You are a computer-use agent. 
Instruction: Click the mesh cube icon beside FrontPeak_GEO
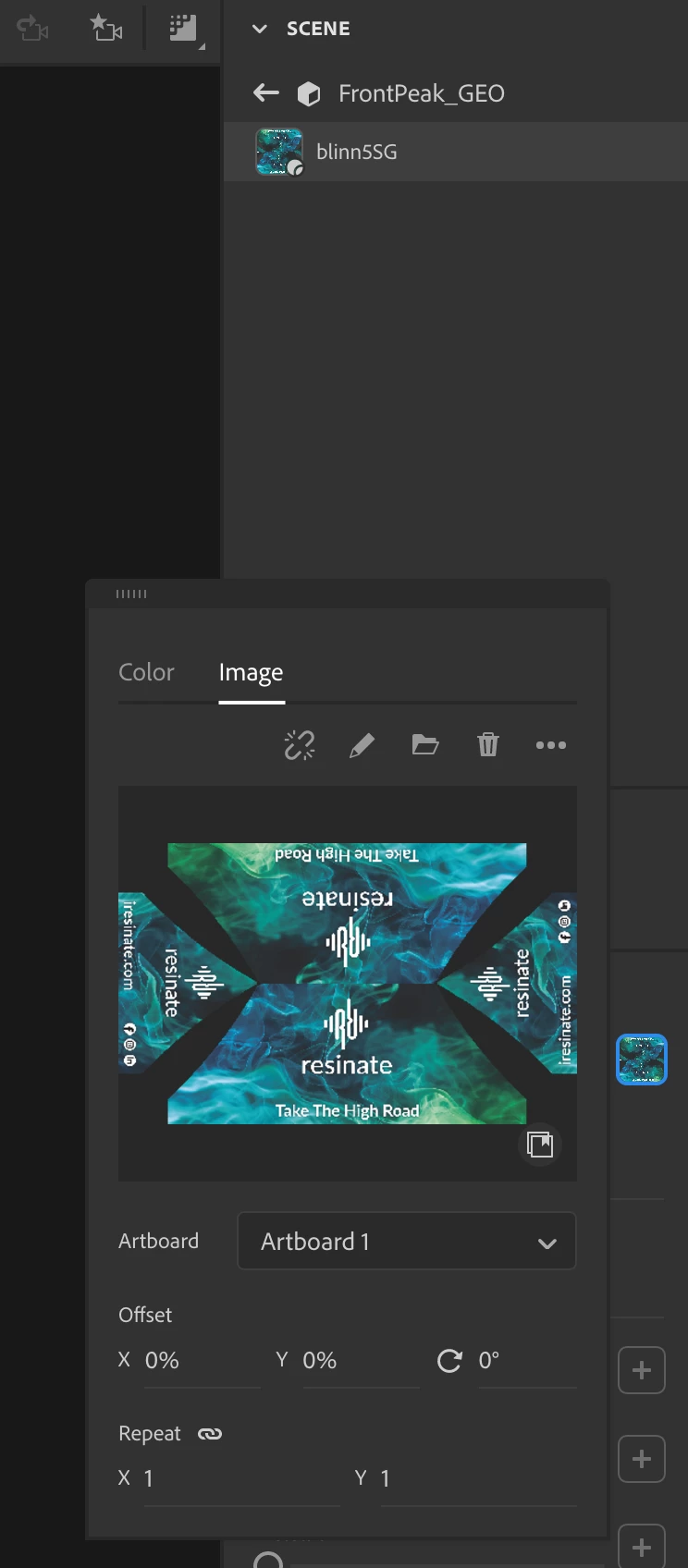click(309, 93)
